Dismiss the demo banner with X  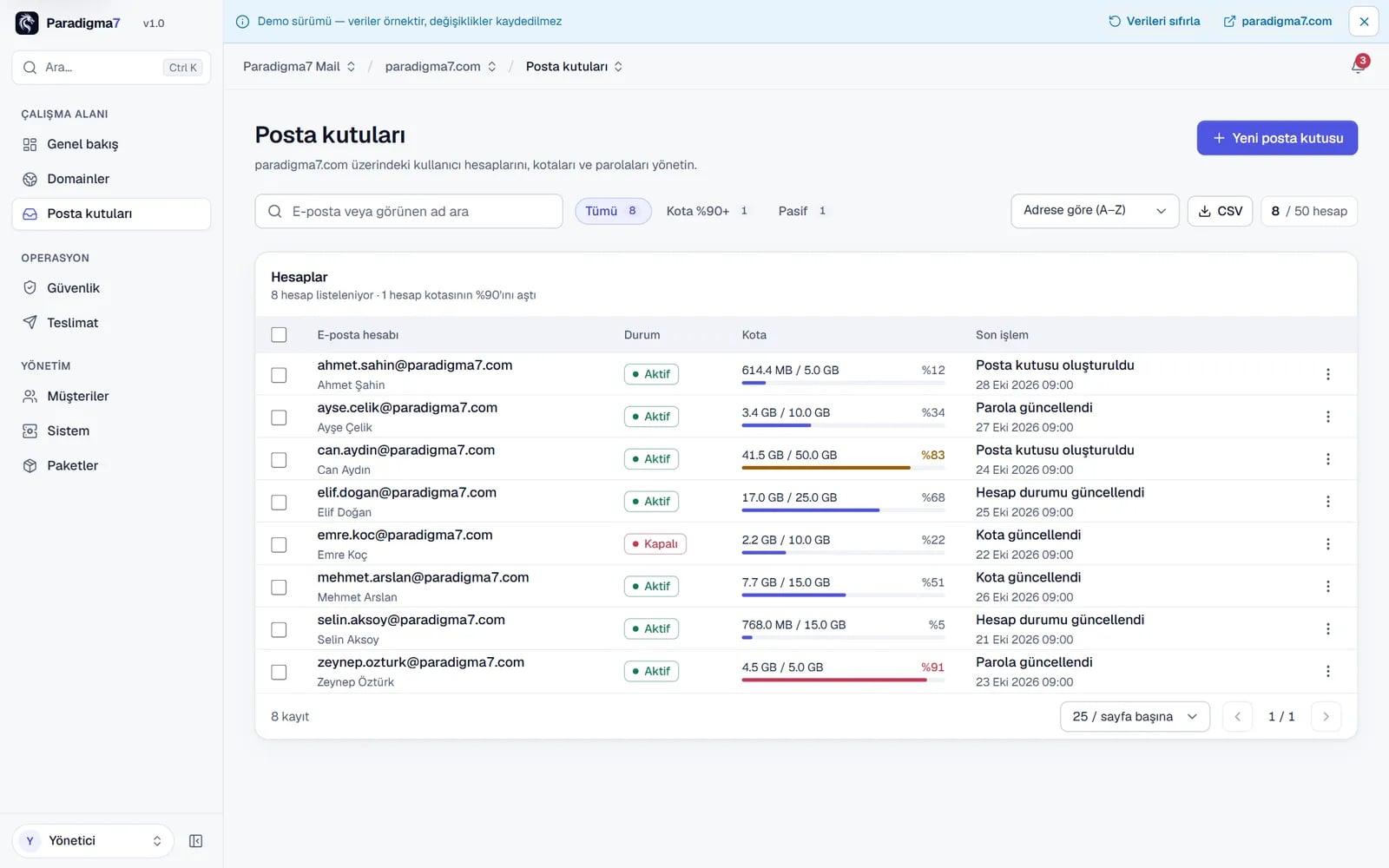pos(1364,22)
